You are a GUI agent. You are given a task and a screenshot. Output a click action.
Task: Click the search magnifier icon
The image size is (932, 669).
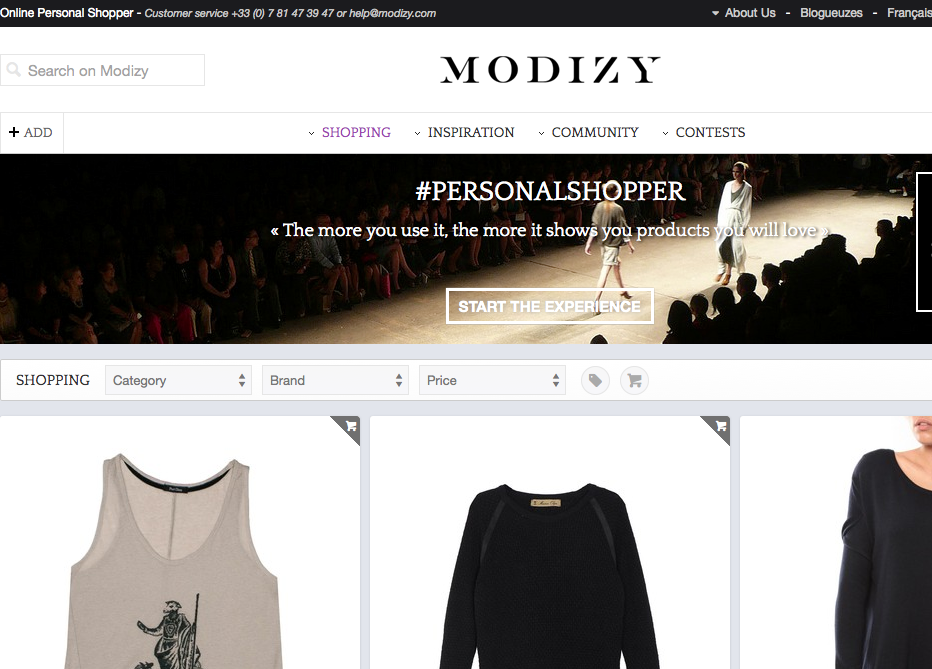click(x=14, y=70)
